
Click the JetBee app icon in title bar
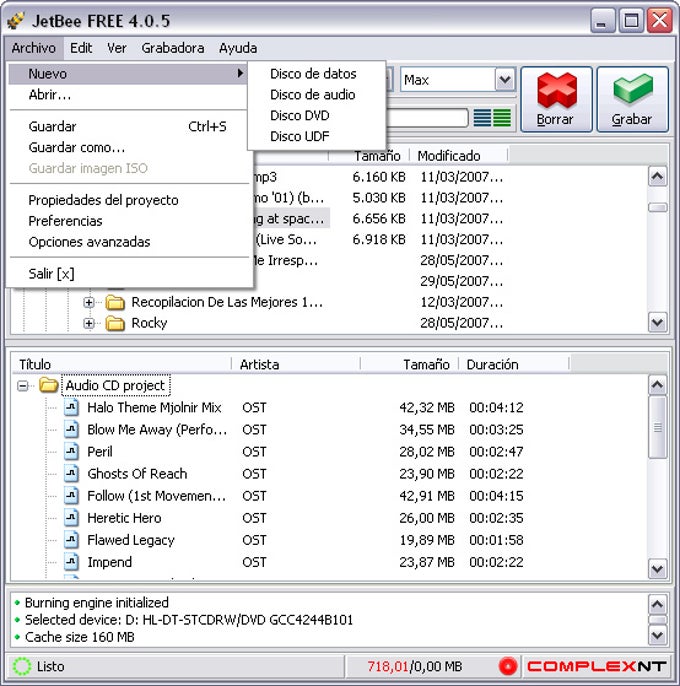[x=16, y=21]
